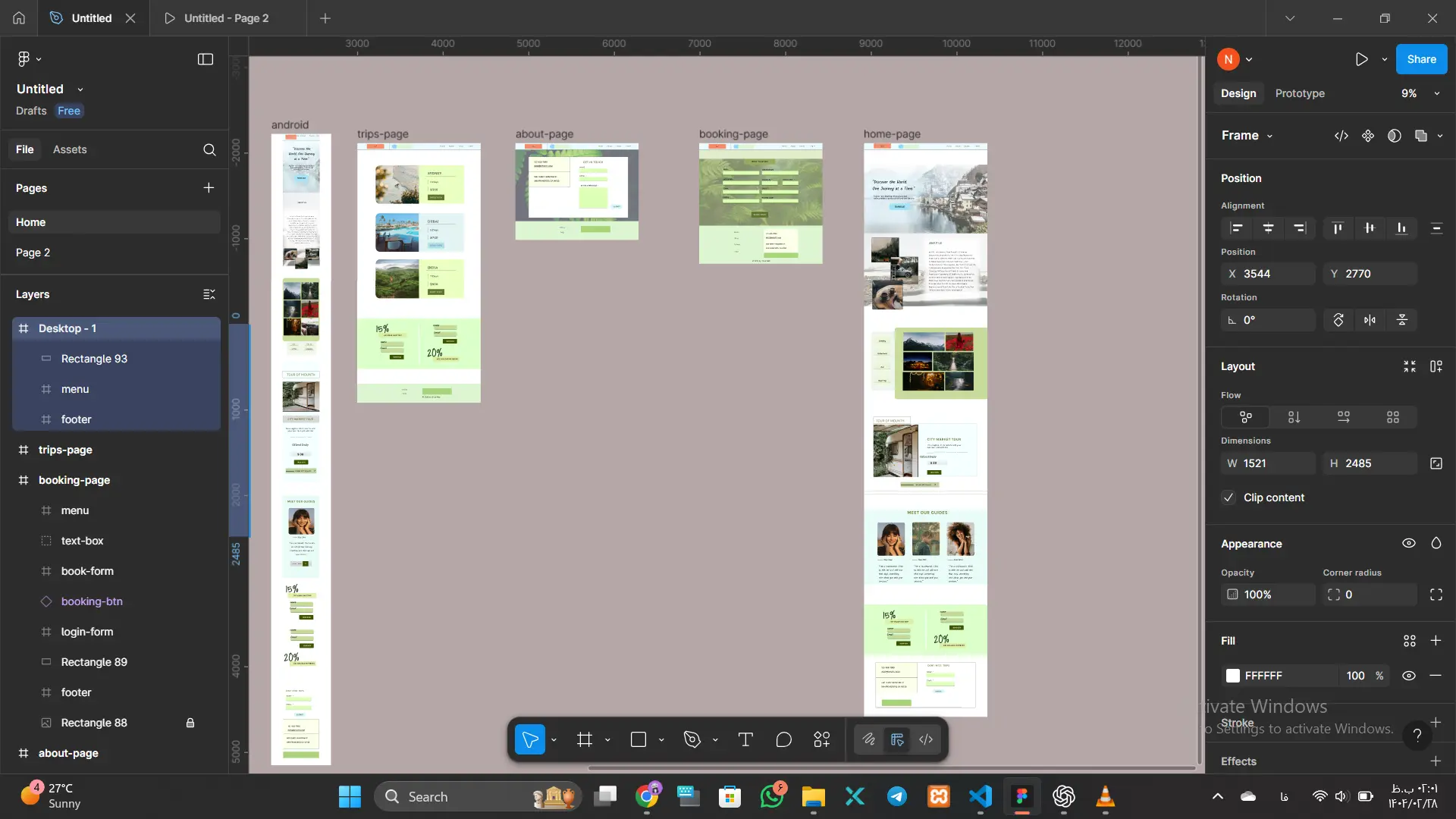Switch to Dev Mode in toolbar

(x=926, y=739)
